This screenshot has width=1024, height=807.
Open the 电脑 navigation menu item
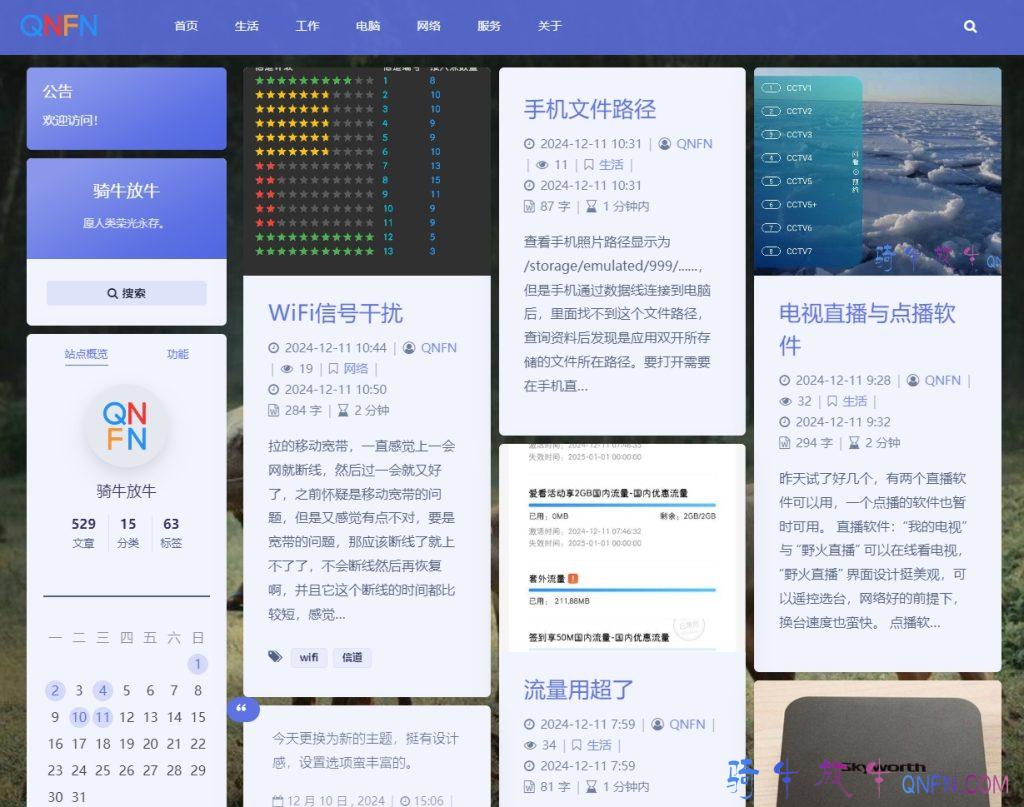click(x=368, y=26)
